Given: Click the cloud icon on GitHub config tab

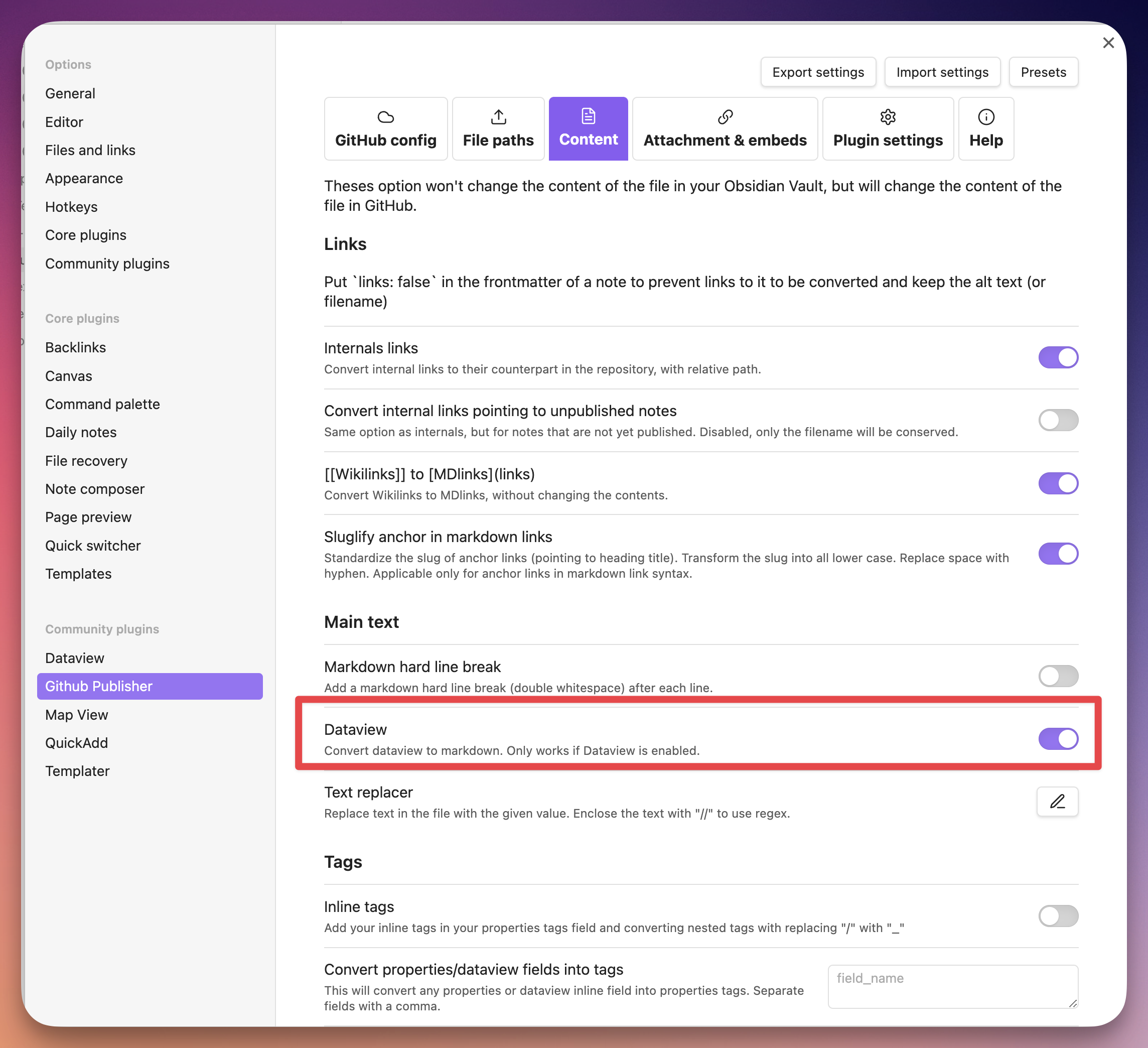Looking at the screenshot, I should pos(385,117).
